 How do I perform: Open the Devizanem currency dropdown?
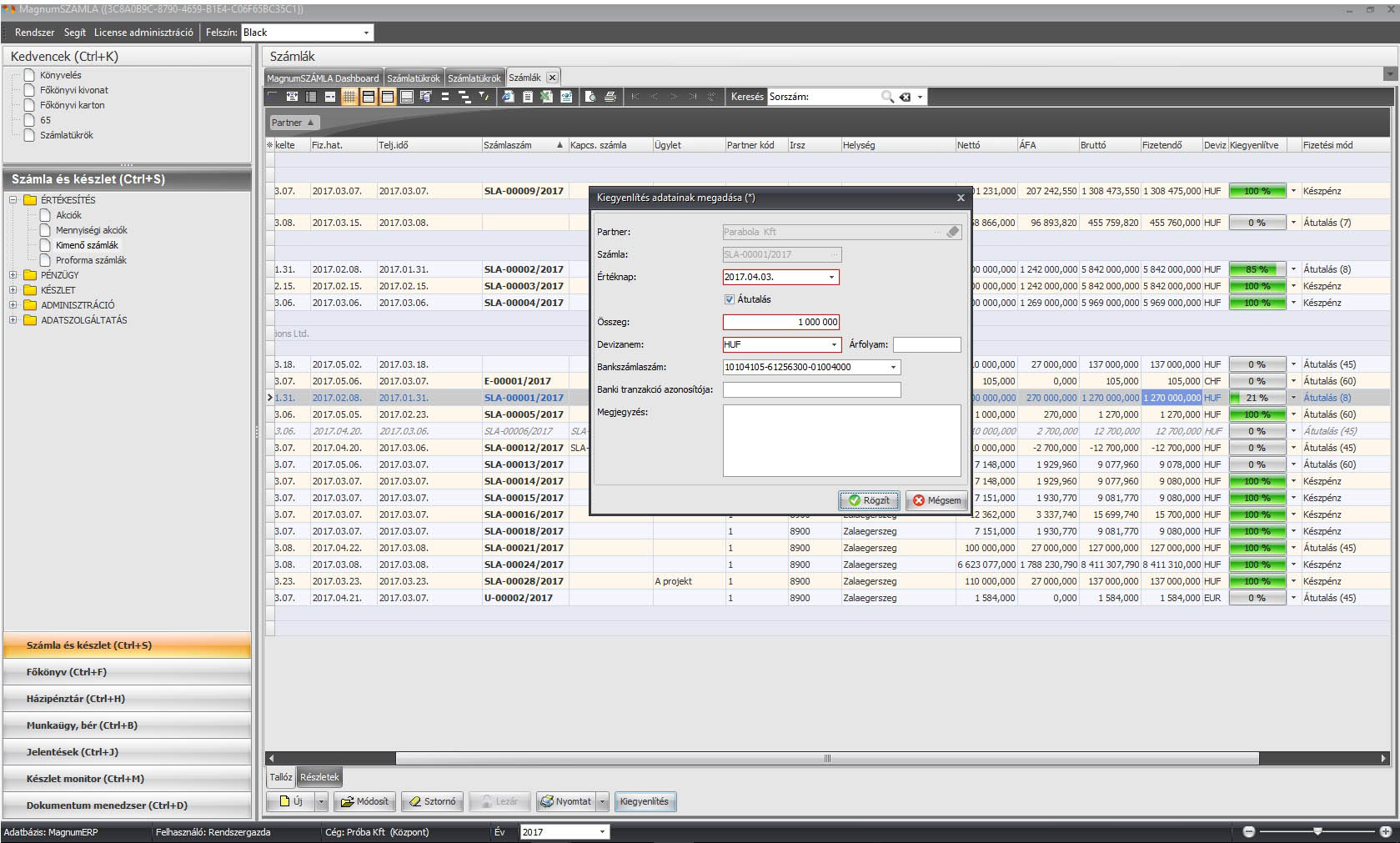tap(833, 344)
